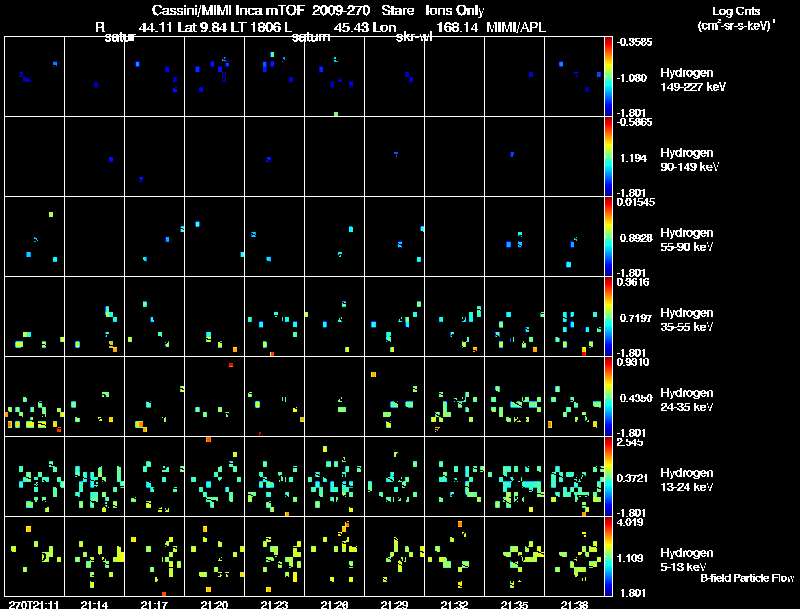Viewport: 800px width, 609px height.
Task: Open the Hydrogen 149-227 keV panel at 21:23
Action: click(x=274, y=77)
